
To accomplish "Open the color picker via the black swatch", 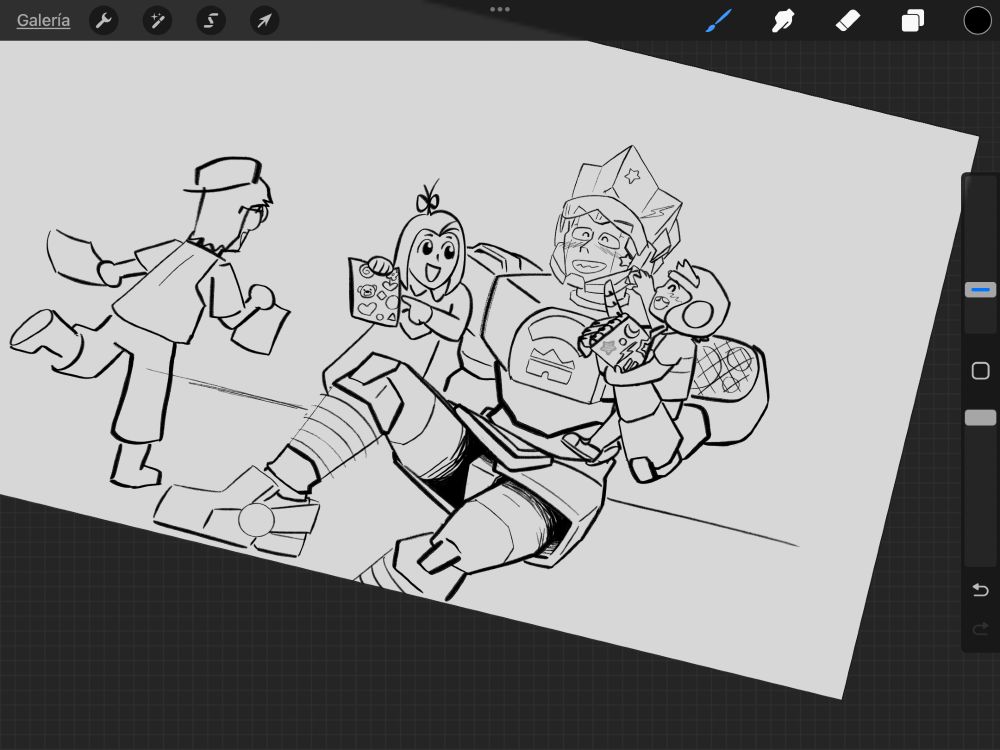I will (977, 20).
